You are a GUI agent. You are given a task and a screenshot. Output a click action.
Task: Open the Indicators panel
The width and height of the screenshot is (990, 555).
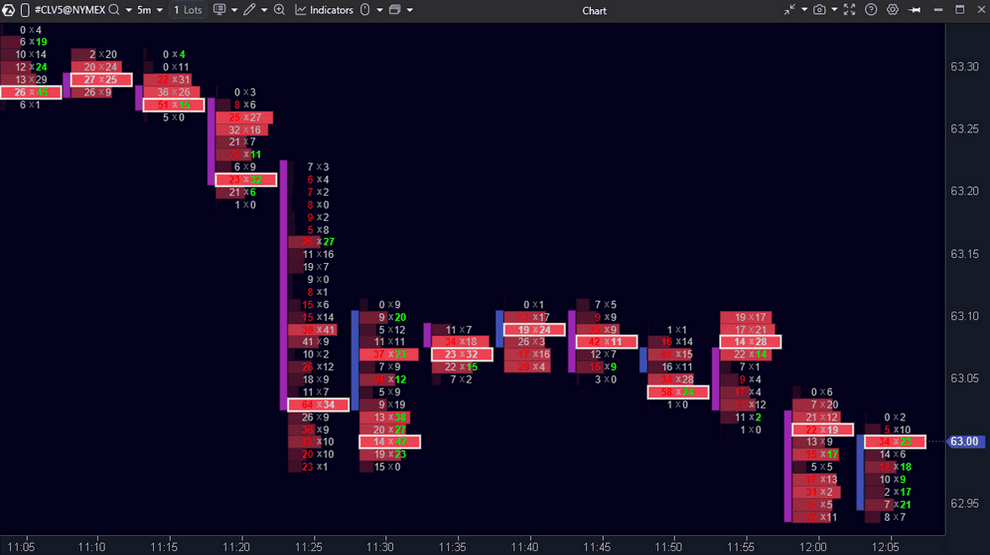coord(323,10)
